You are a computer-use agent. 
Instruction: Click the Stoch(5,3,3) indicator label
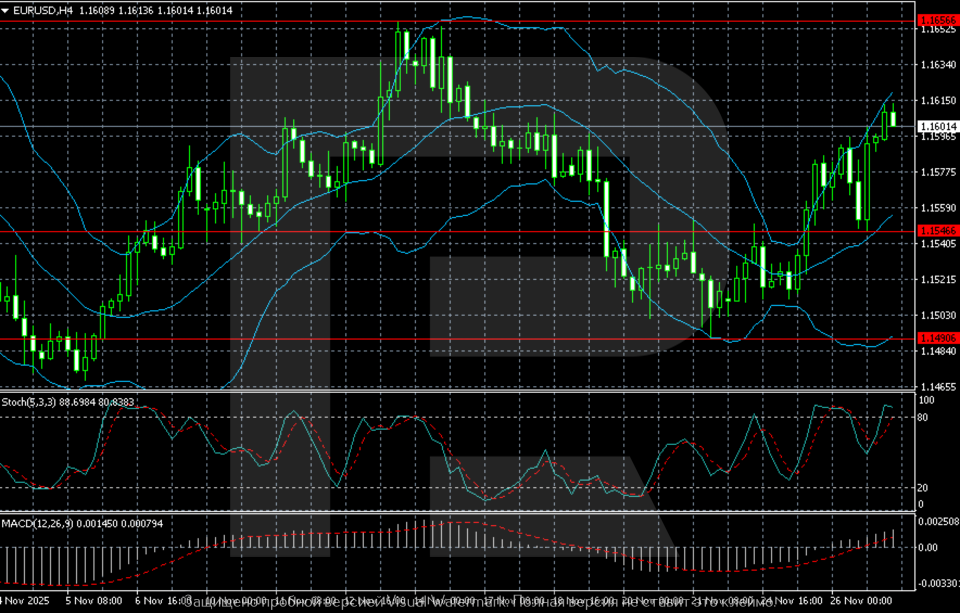pyautogui.click(x=26, y=402)
